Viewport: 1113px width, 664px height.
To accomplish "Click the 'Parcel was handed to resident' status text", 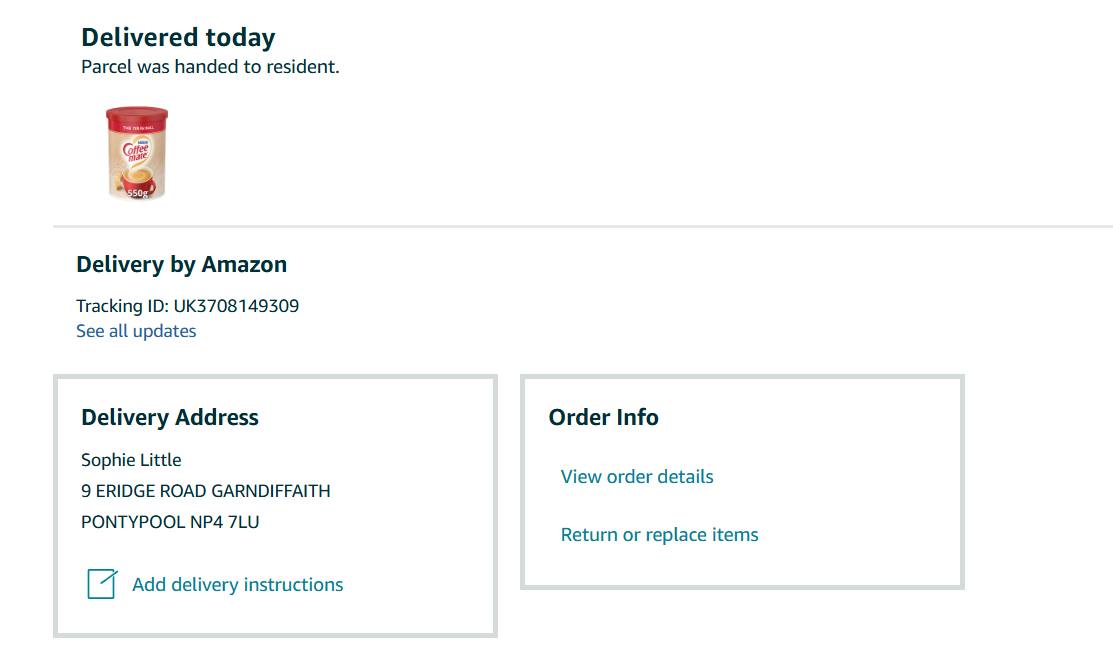I will [x=210, y=68].
